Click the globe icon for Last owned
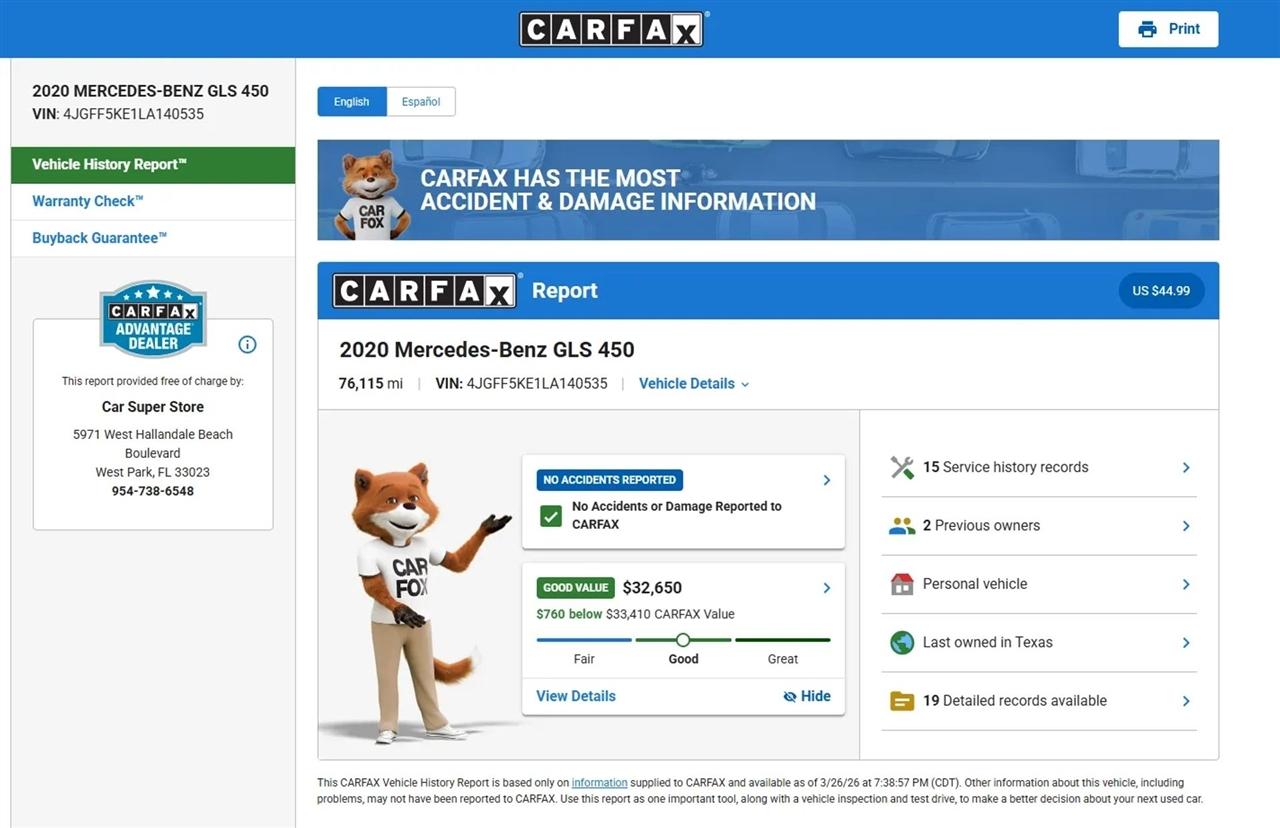 [902, 643]
